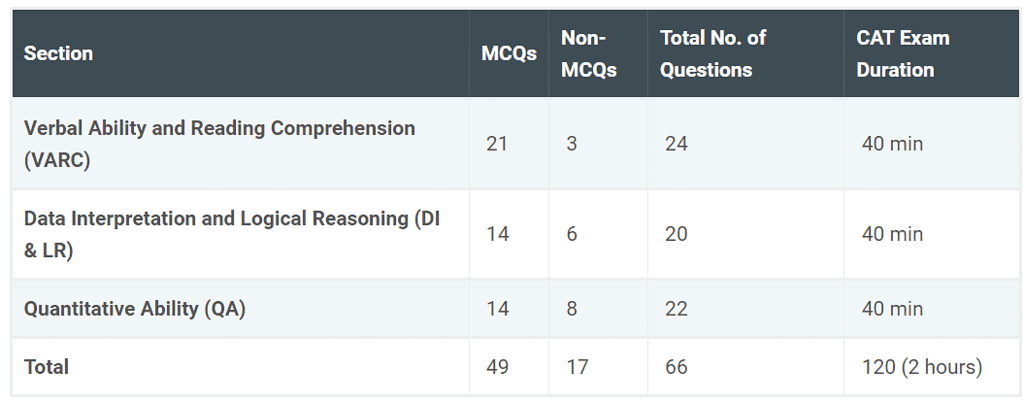Screen dimensions: 1024x402
Task: Select the Verbal Ability and Reading Comprehension cell
Action: [219, 143]
